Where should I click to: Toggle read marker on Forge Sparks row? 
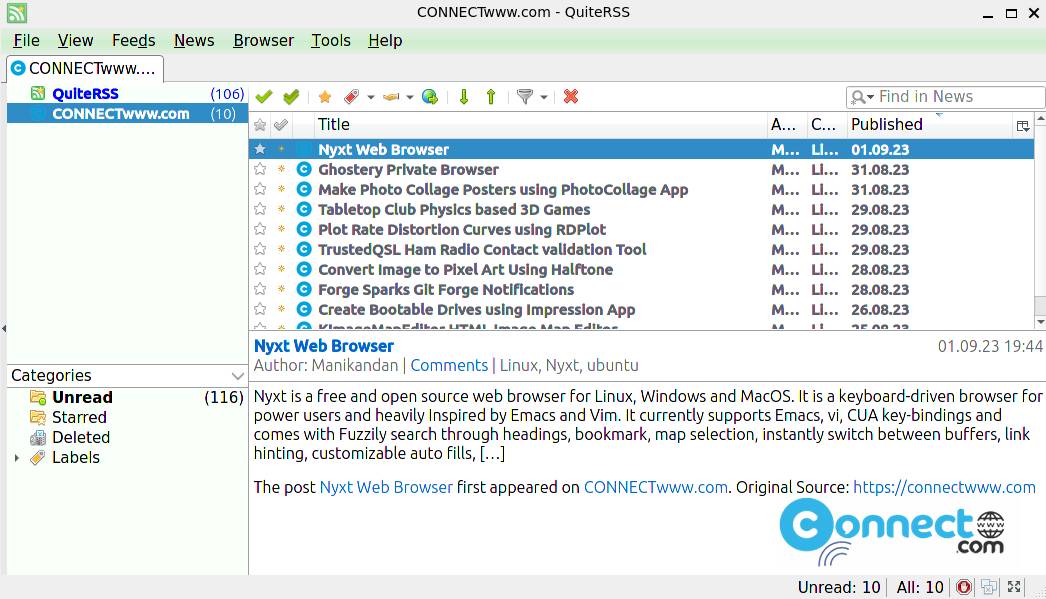pos(282,289)
